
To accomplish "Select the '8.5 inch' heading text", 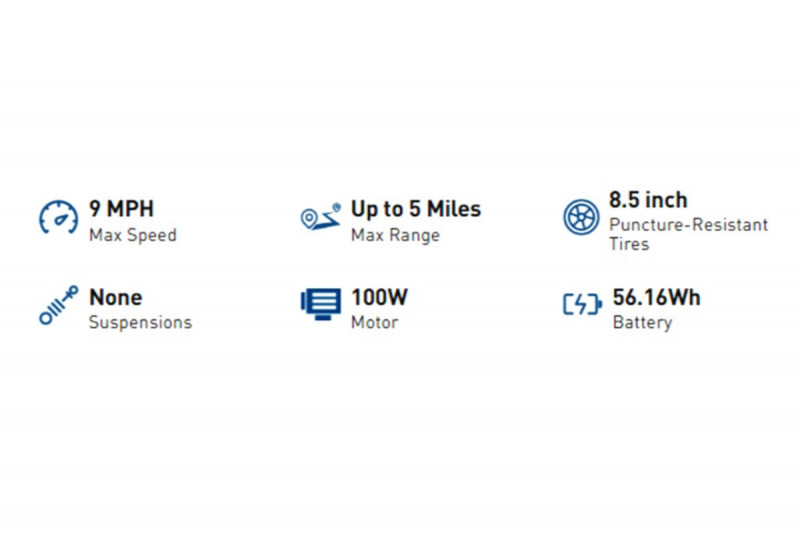I will (648, 200).
